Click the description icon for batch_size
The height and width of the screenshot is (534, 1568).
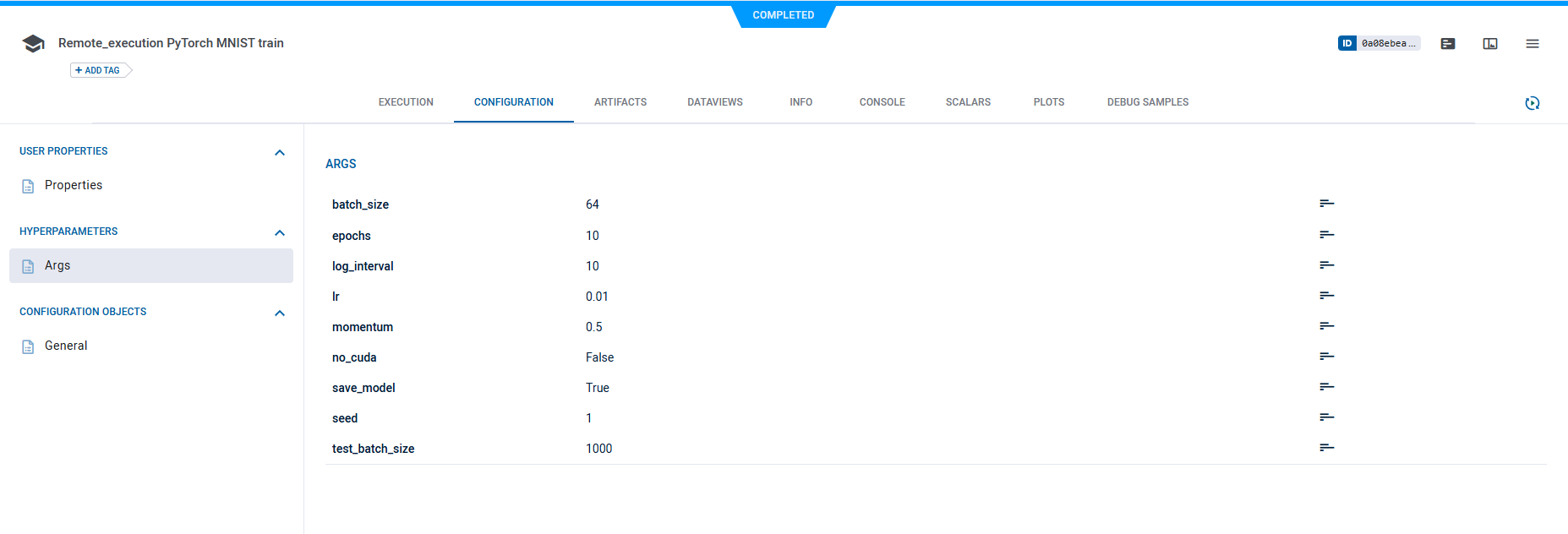tap(1326, 204)
